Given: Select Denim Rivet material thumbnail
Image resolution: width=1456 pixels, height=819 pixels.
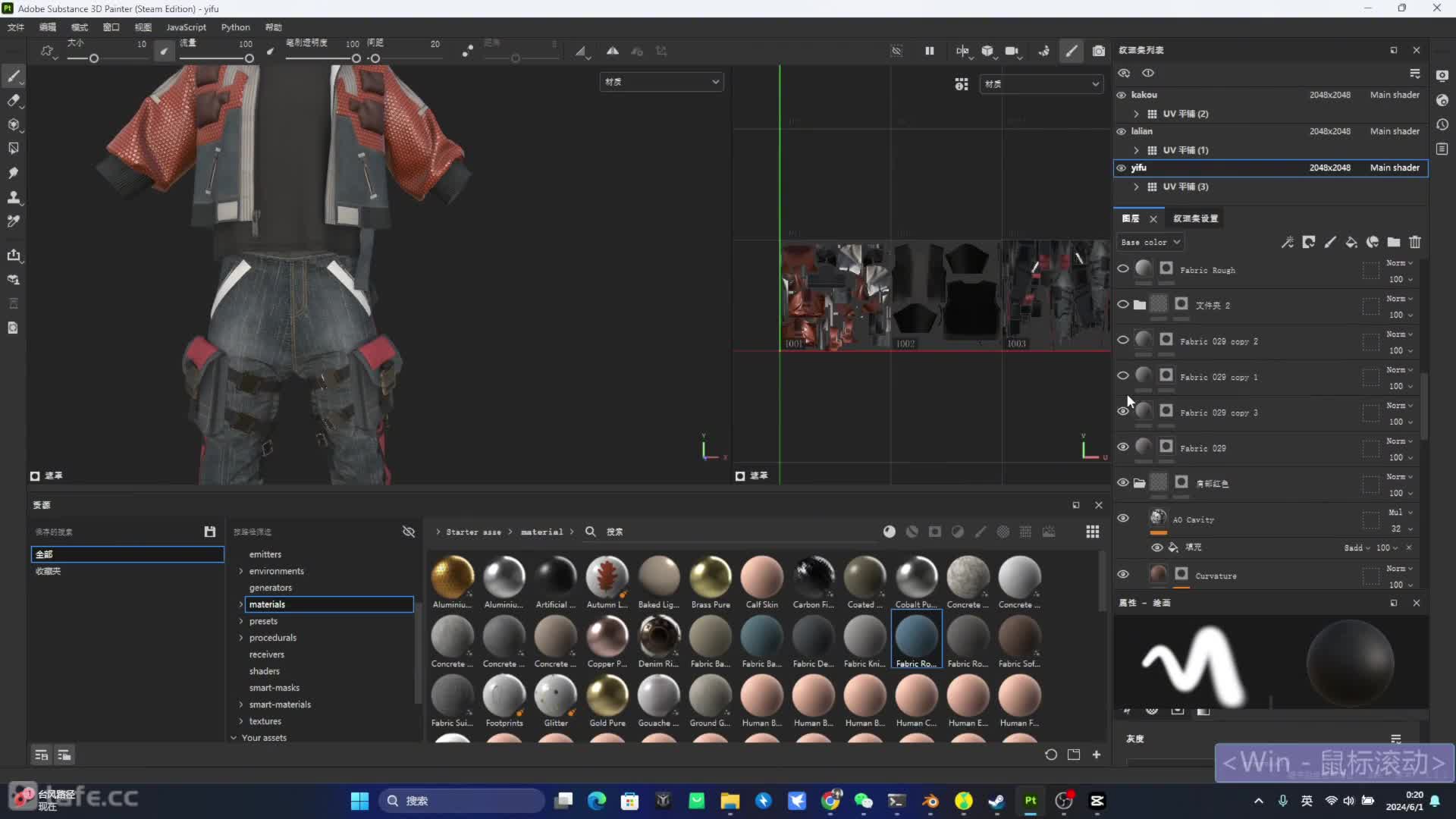Looking at the screenshot, I should pos(659,642).
